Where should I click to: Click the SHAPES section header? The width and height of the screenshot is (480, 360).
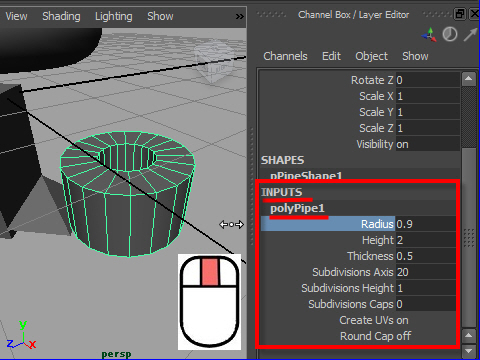pos(282,160)
